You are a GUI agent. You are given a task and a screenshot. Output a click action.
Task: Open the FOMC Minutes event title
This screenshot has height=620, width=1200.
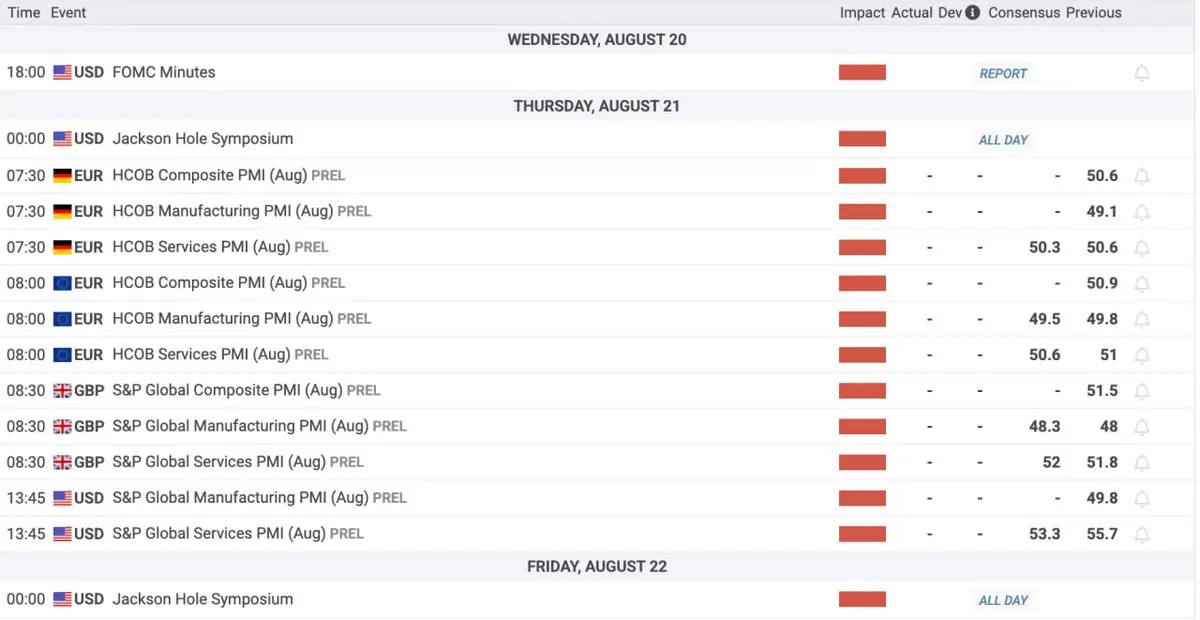[x=164, y=72]
